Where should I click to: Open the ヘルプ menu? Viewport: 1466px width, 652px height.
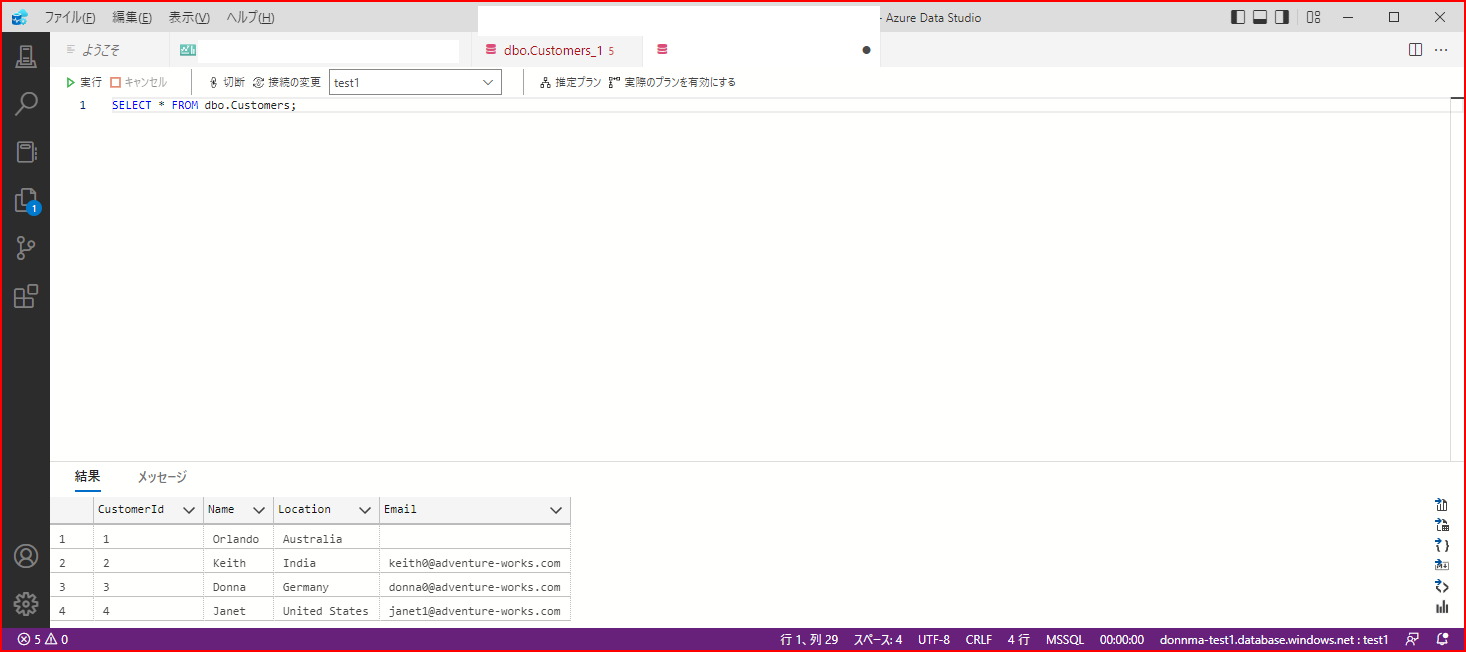[250, 18]
